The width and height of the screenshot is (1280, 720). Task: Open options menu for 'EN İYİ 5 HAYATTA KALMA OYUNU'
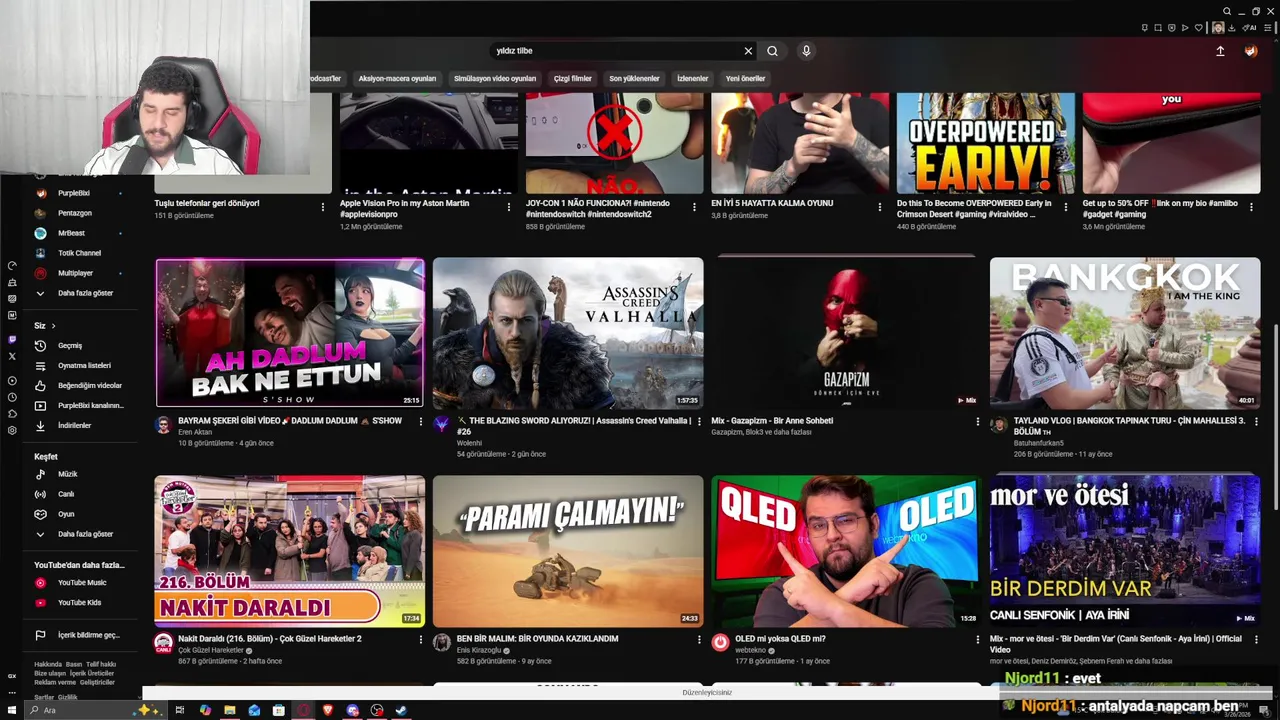pos(879,207)
